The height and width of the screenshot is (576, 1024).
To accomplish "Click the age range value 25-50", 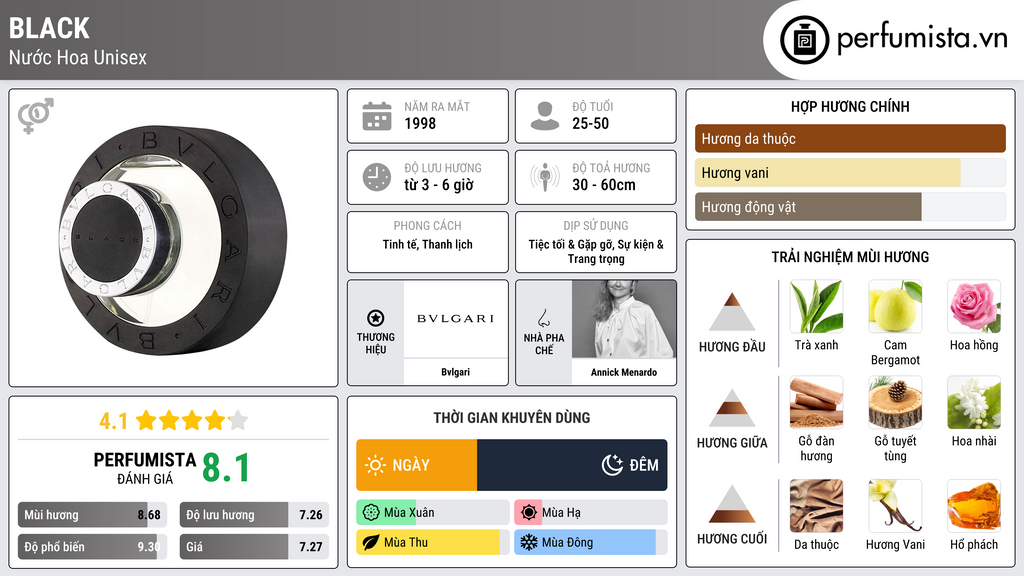I will pos(590,123).
